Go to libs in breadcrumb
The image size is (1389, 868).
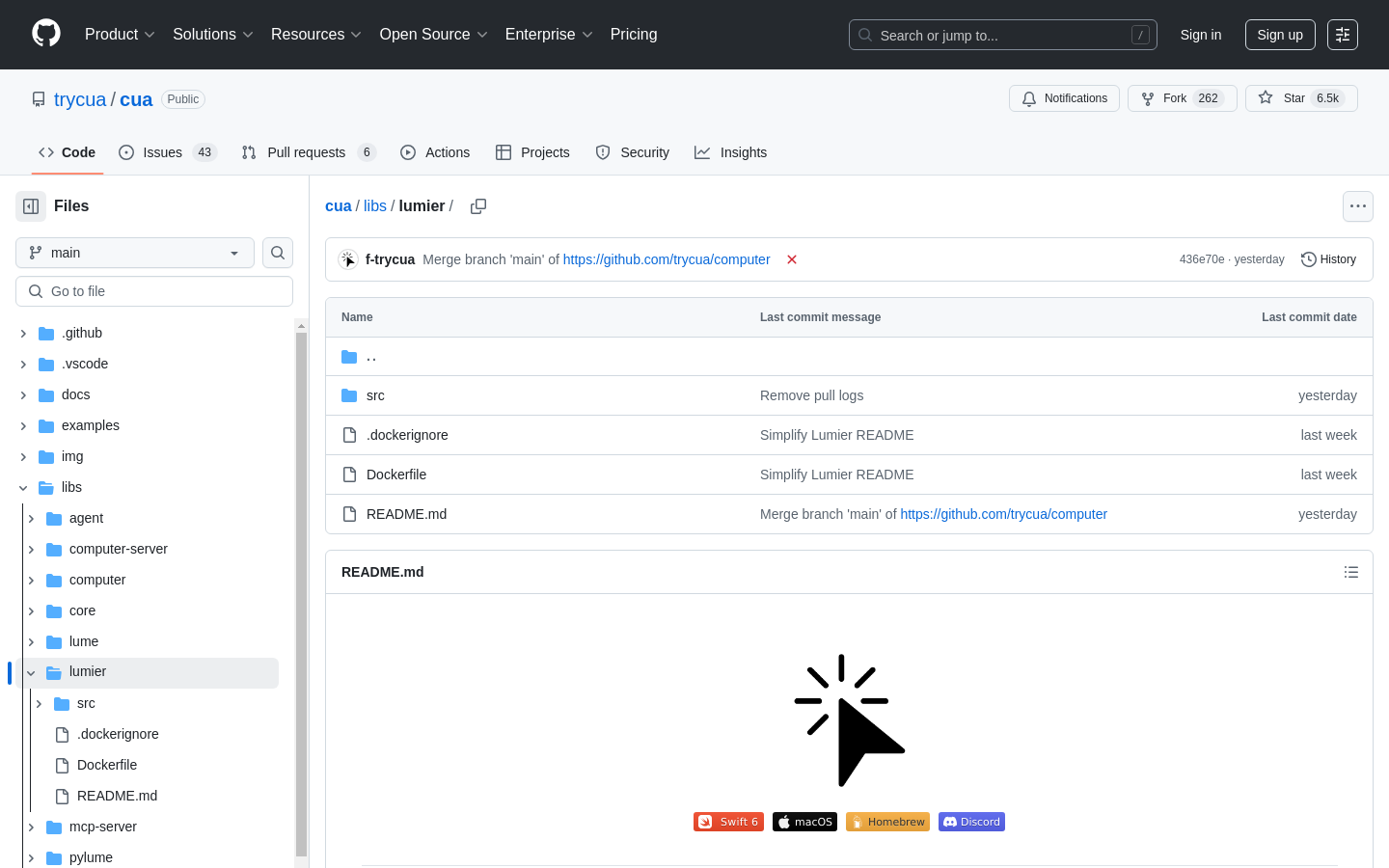click(375, 206)
